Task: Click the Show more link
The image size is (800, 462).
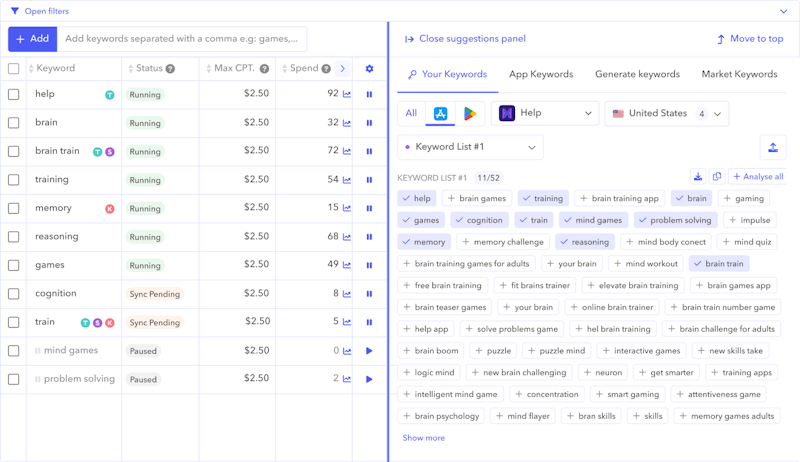Action: (x=423, y=438)
